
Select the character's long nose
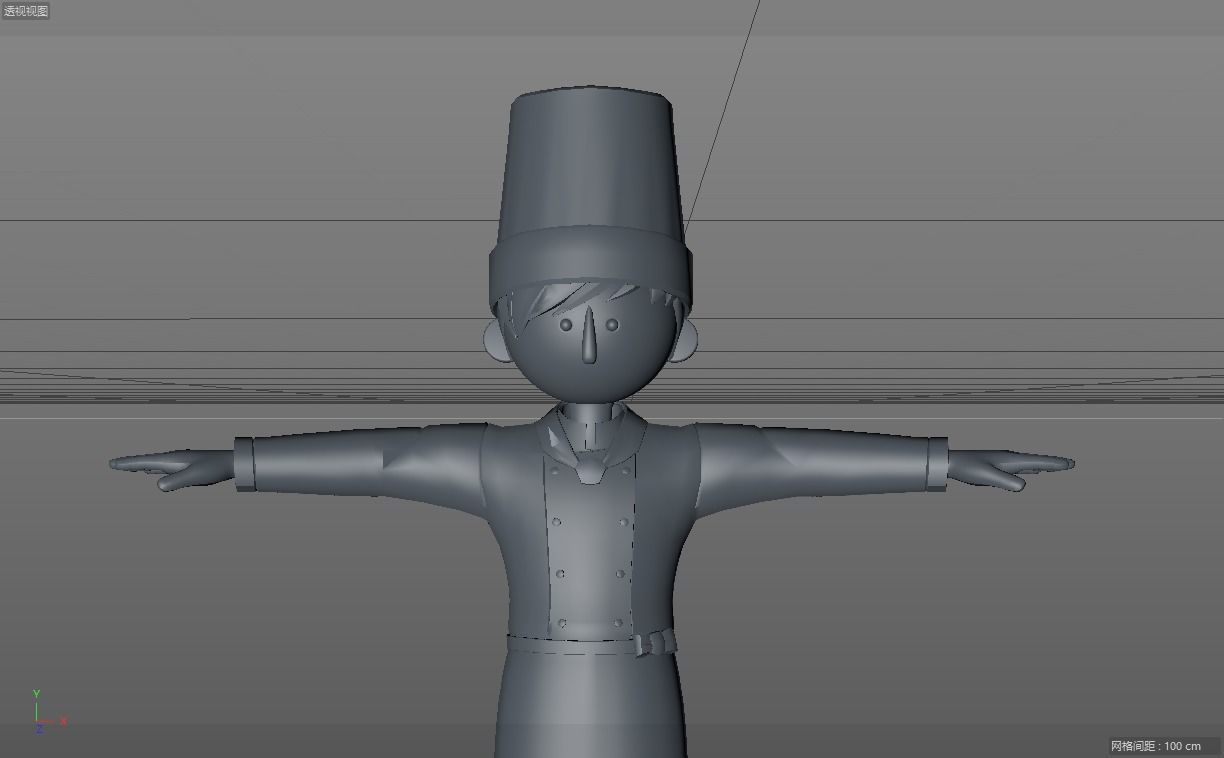[590, 336]
